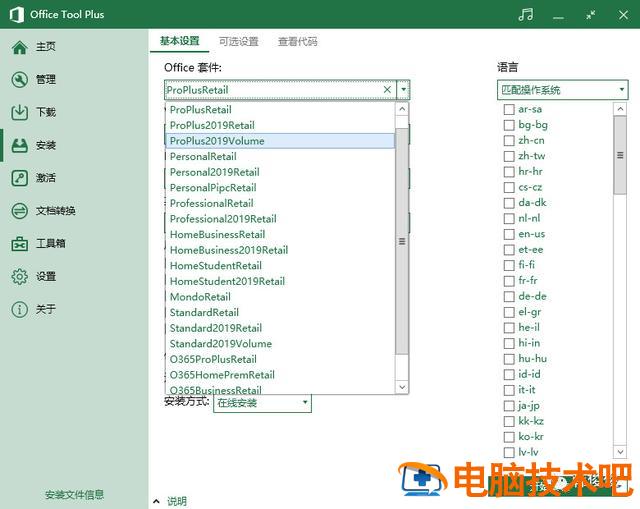Click the compact window arrows icon

[591, 15]
